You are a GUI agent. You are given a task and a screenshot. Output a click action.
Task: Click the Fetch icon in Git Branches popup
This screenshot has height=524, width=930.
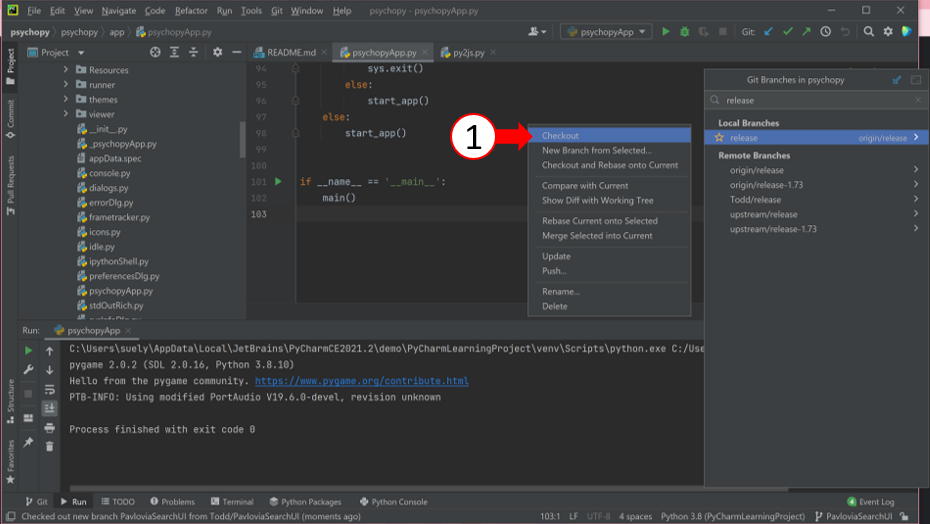(897, 80)
